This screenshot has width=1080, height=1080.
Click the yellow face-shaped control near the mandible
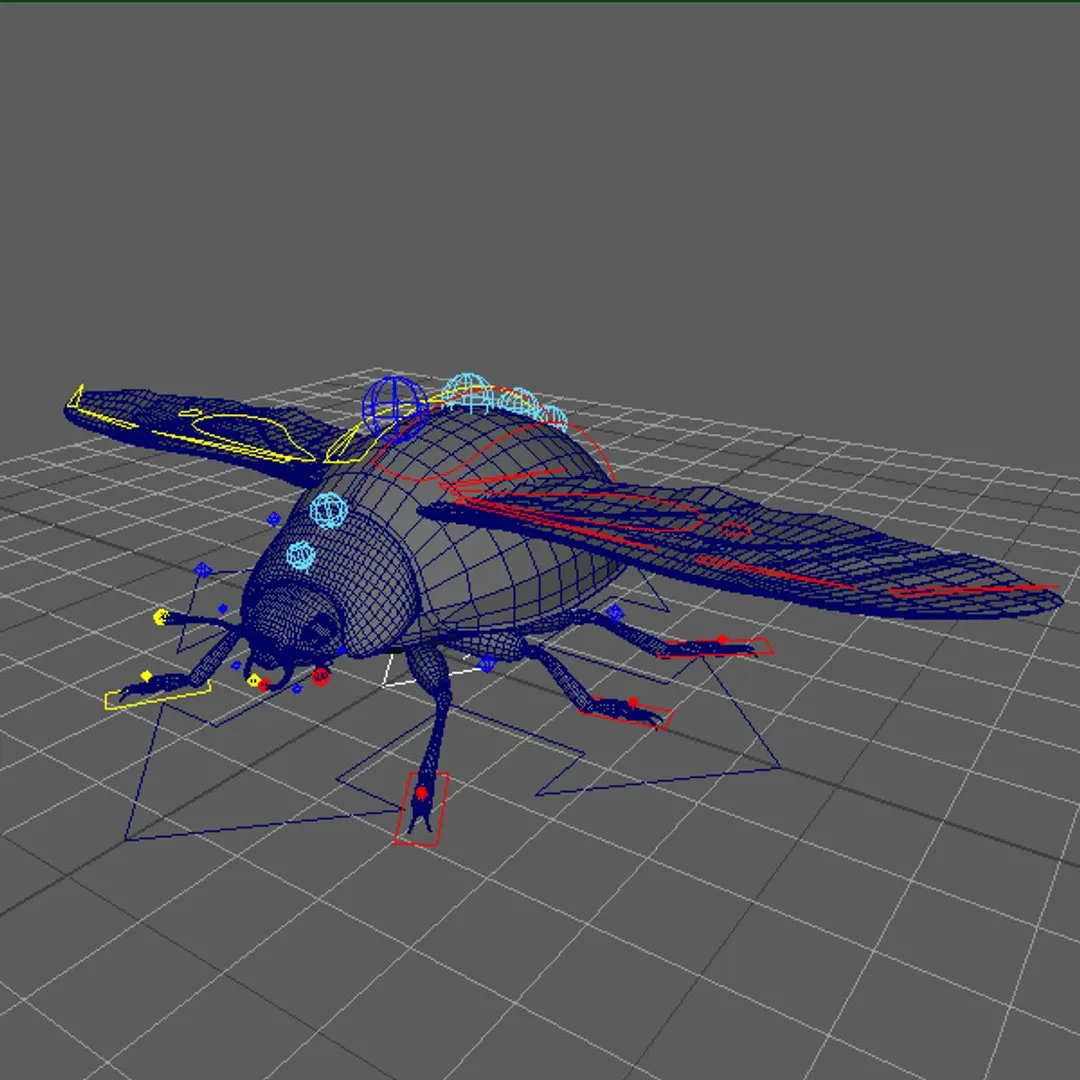click(253, 680)
